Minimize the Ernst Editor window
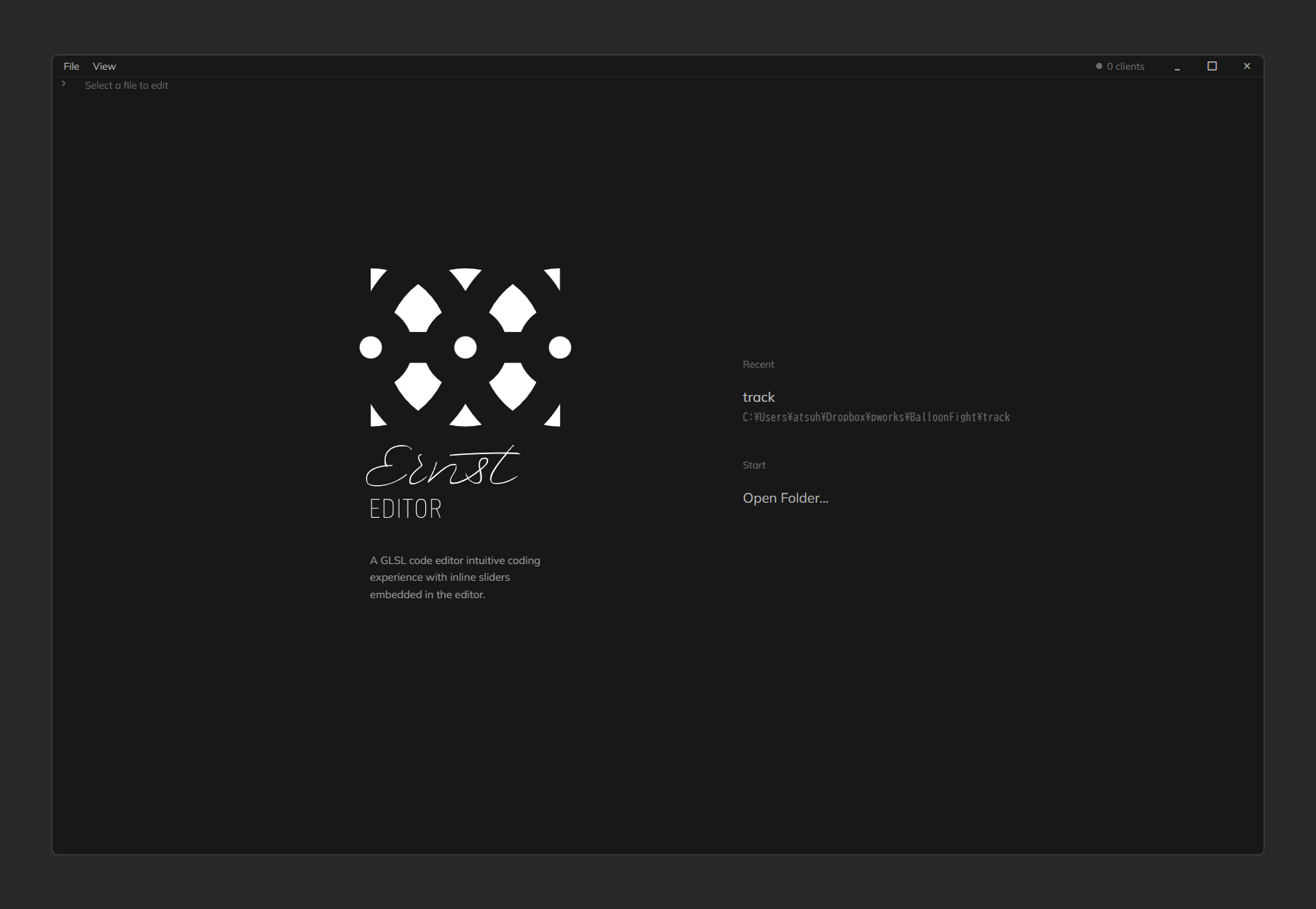The width and height of the screenshot is (1316, 909). (1177, 67)
